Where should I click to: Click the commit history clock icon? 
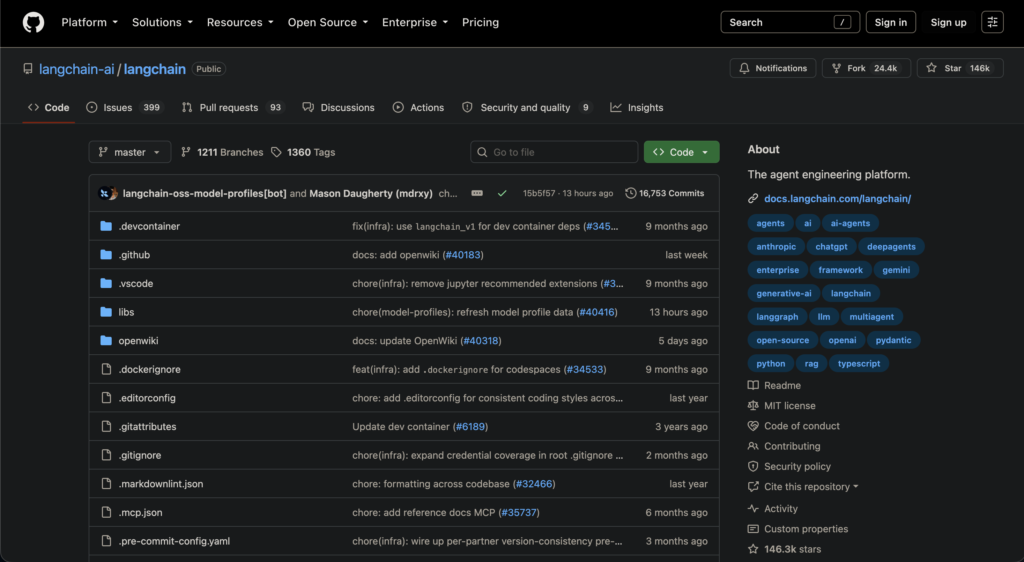coord(630,193)
